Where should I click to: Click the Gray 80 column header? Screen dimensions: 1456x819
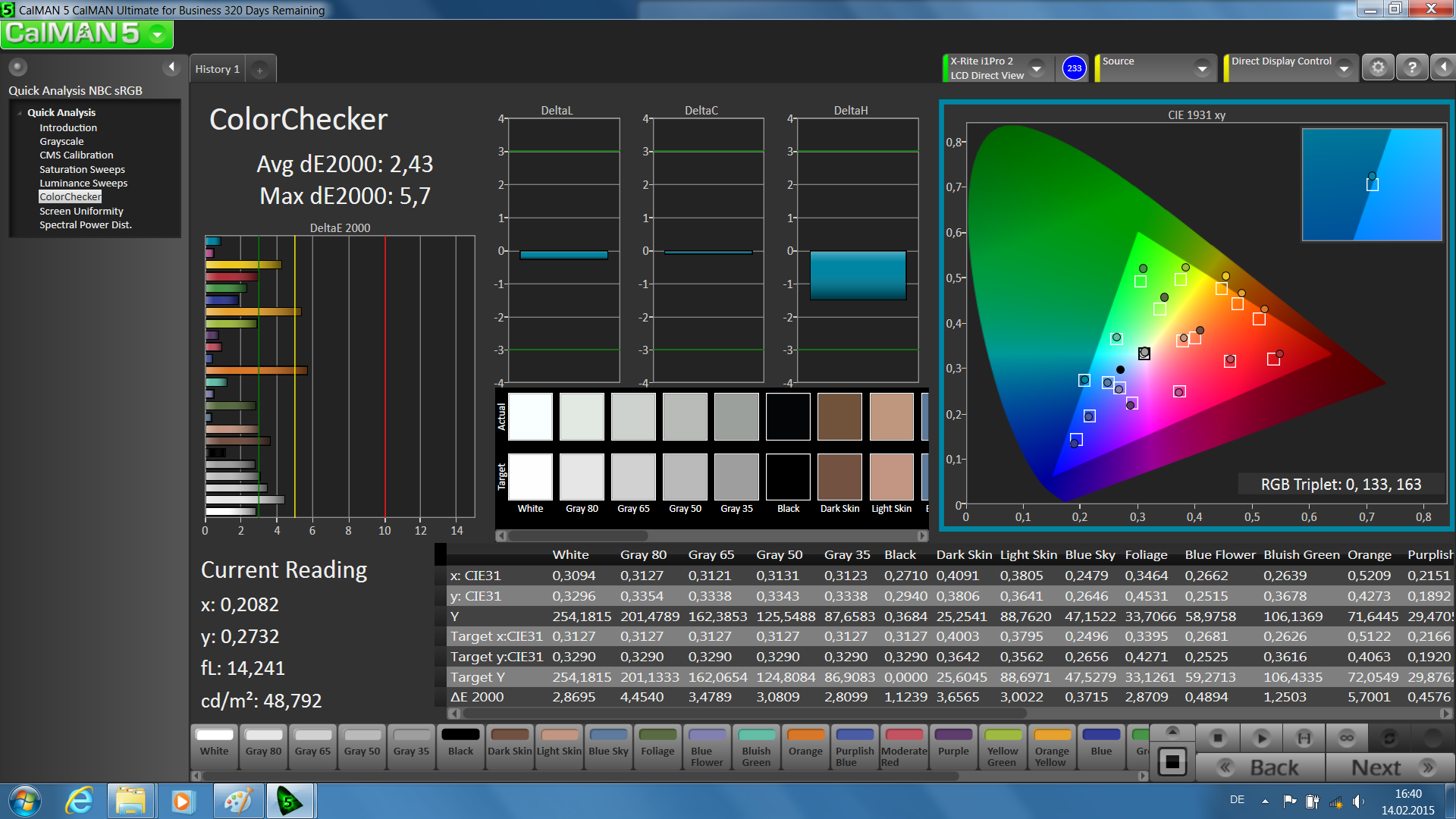(x=643, y=555)
